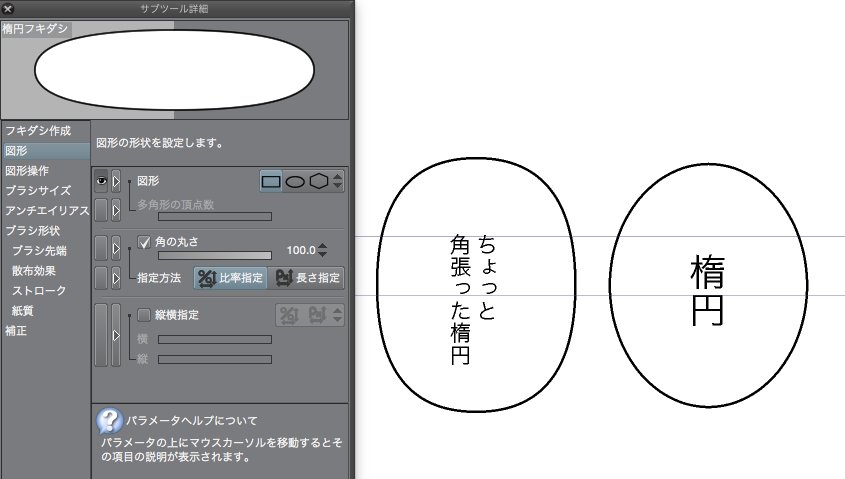Click the 横 slider bar
The width and height of the screenshot is (845, 479).
[x=214, y=339]
